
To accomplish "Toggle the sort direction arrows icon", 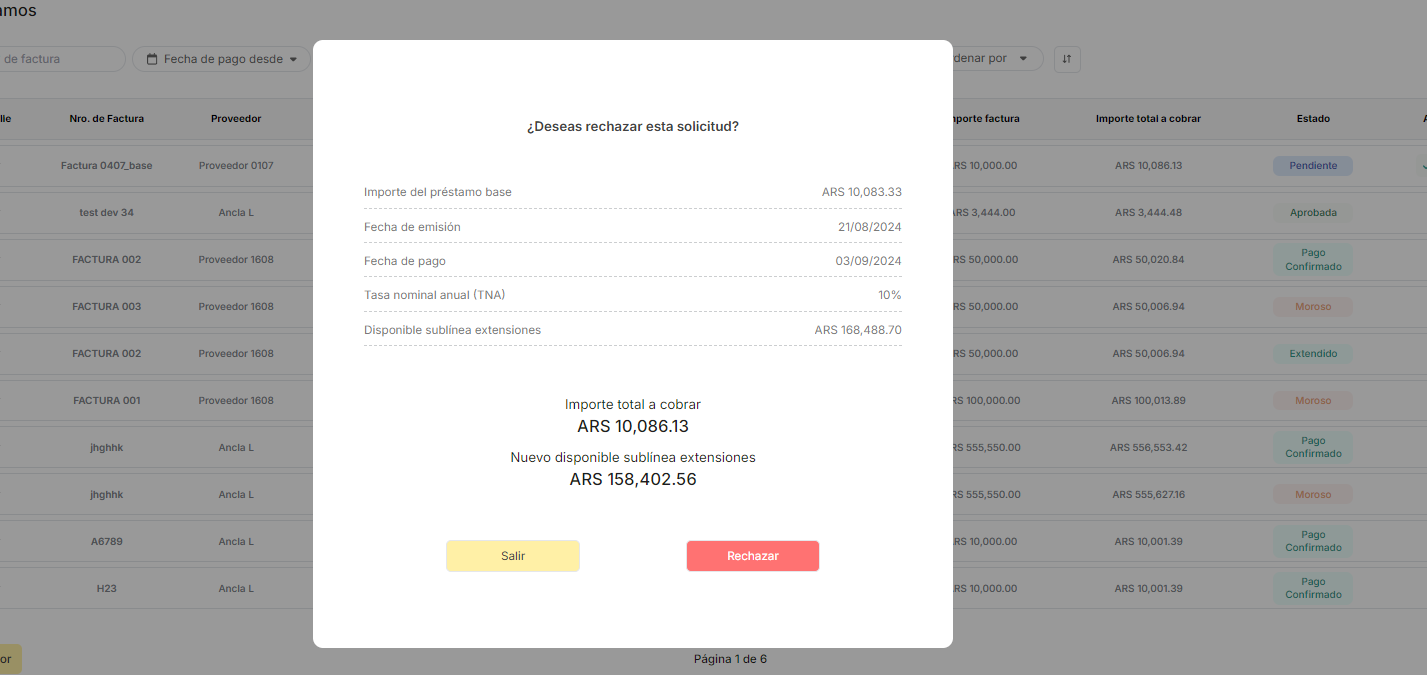I will (x=1067, y=59).
